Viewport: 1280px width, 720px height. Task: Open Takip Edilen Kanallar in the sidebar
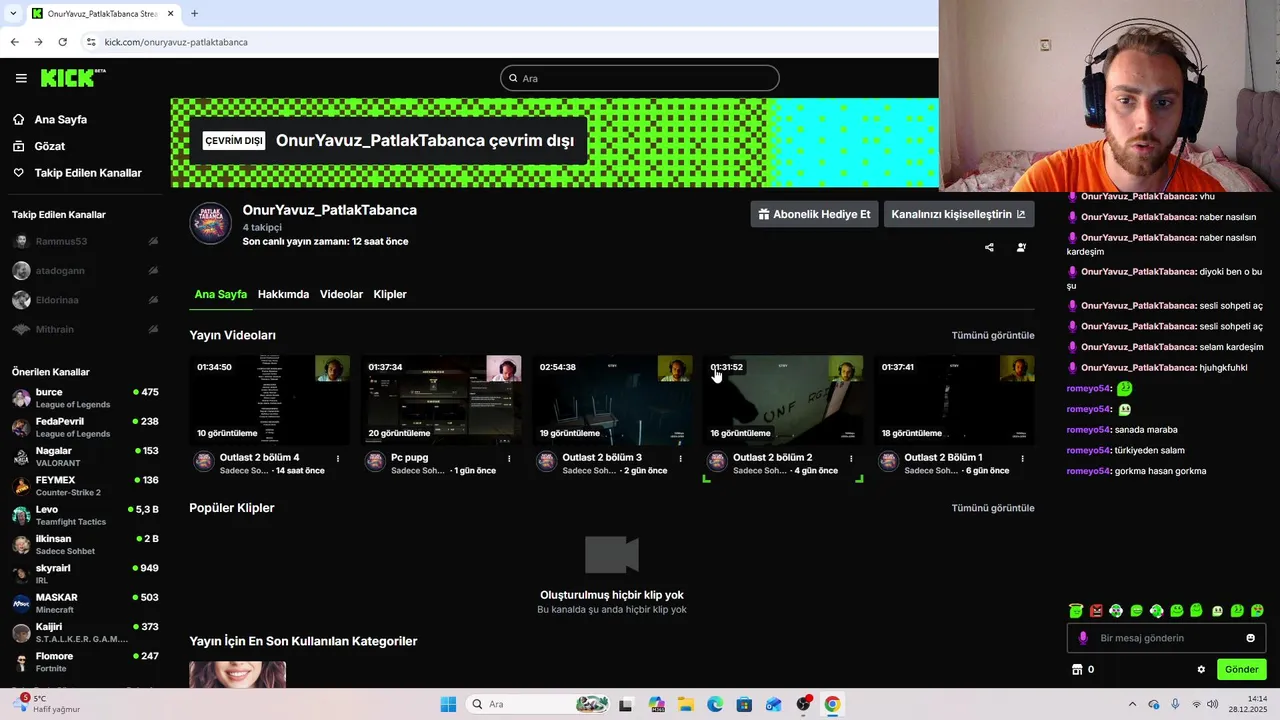click(88, 173)
